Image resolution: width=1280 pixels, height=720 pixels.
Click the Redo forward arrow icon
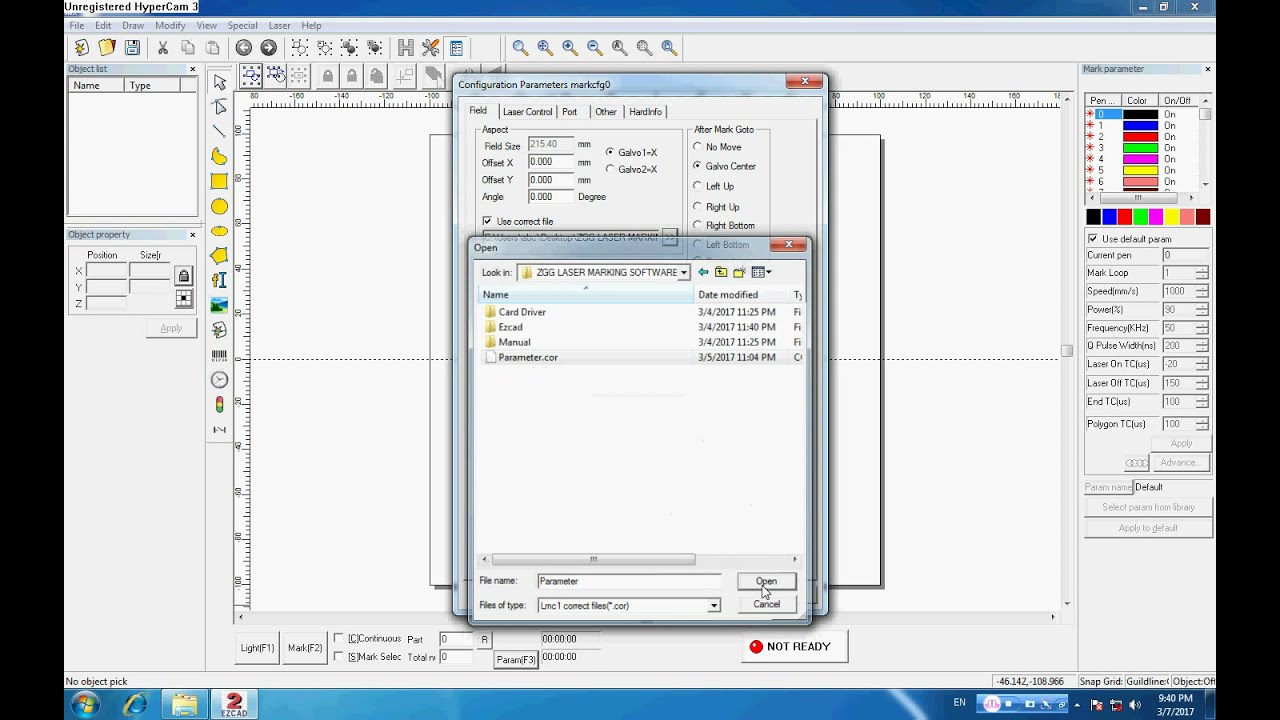click(268, 47)
